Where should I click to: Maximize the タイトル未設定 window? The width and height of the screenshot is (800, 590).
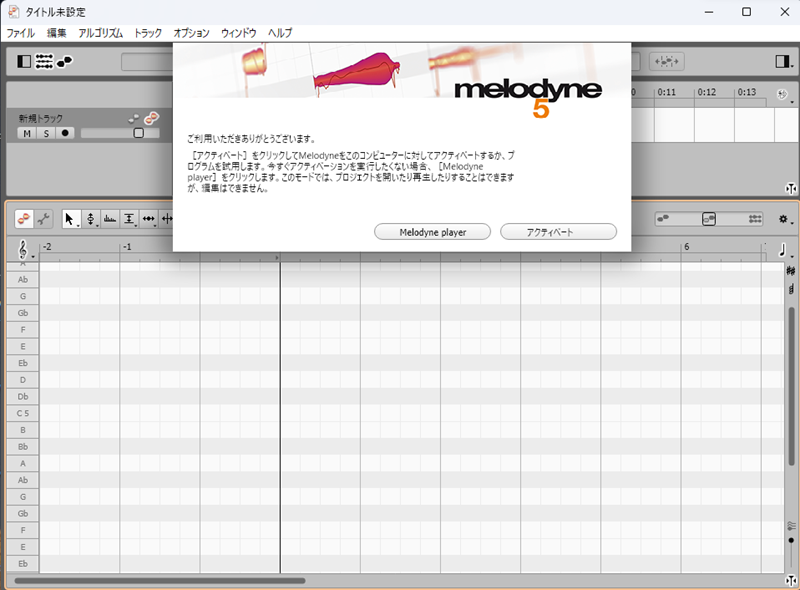pyautogui.click(x=746, y=12)
